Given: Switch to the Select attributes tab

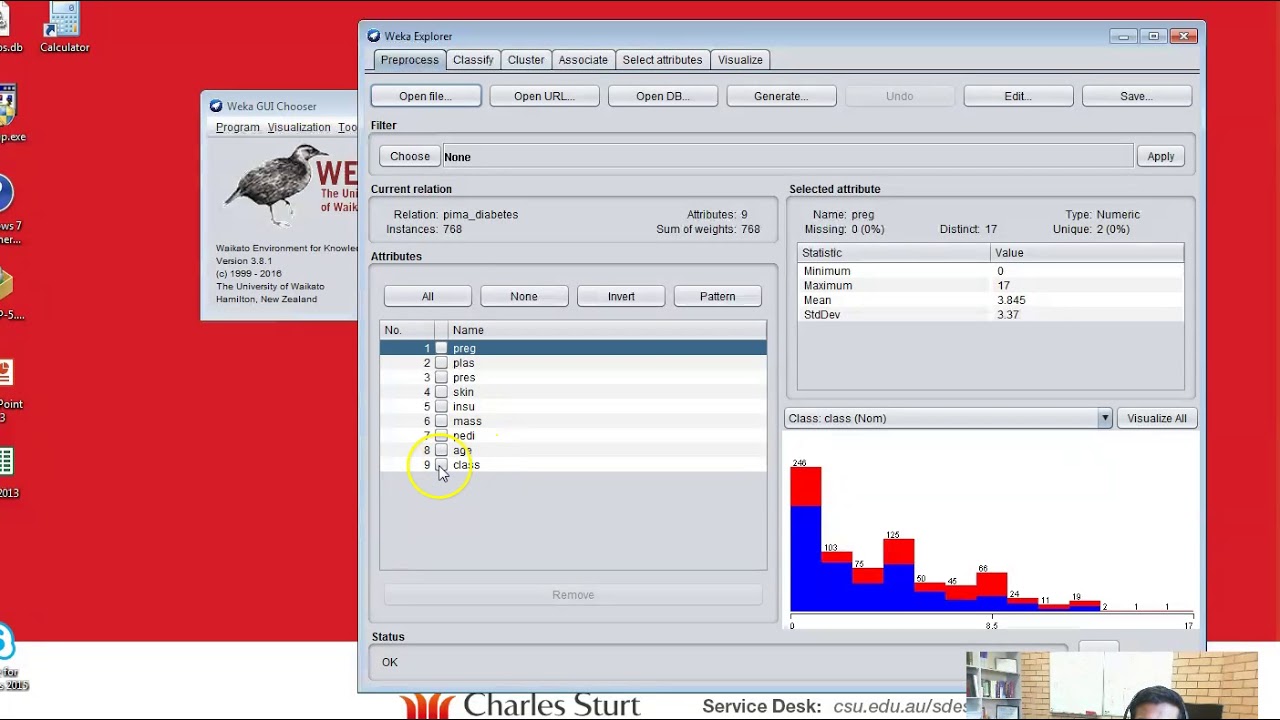Looking at the screenshot, I should (x=662, y=60).
